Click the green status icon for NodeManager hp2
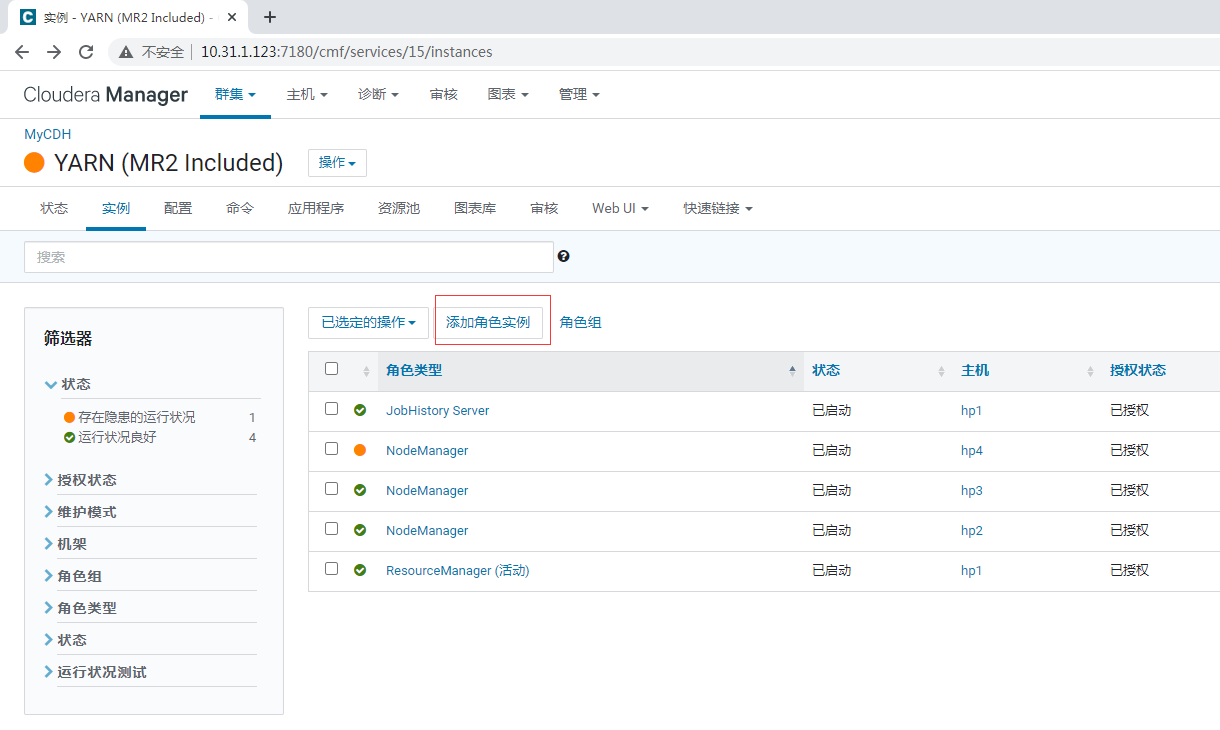 coord(360,530)
